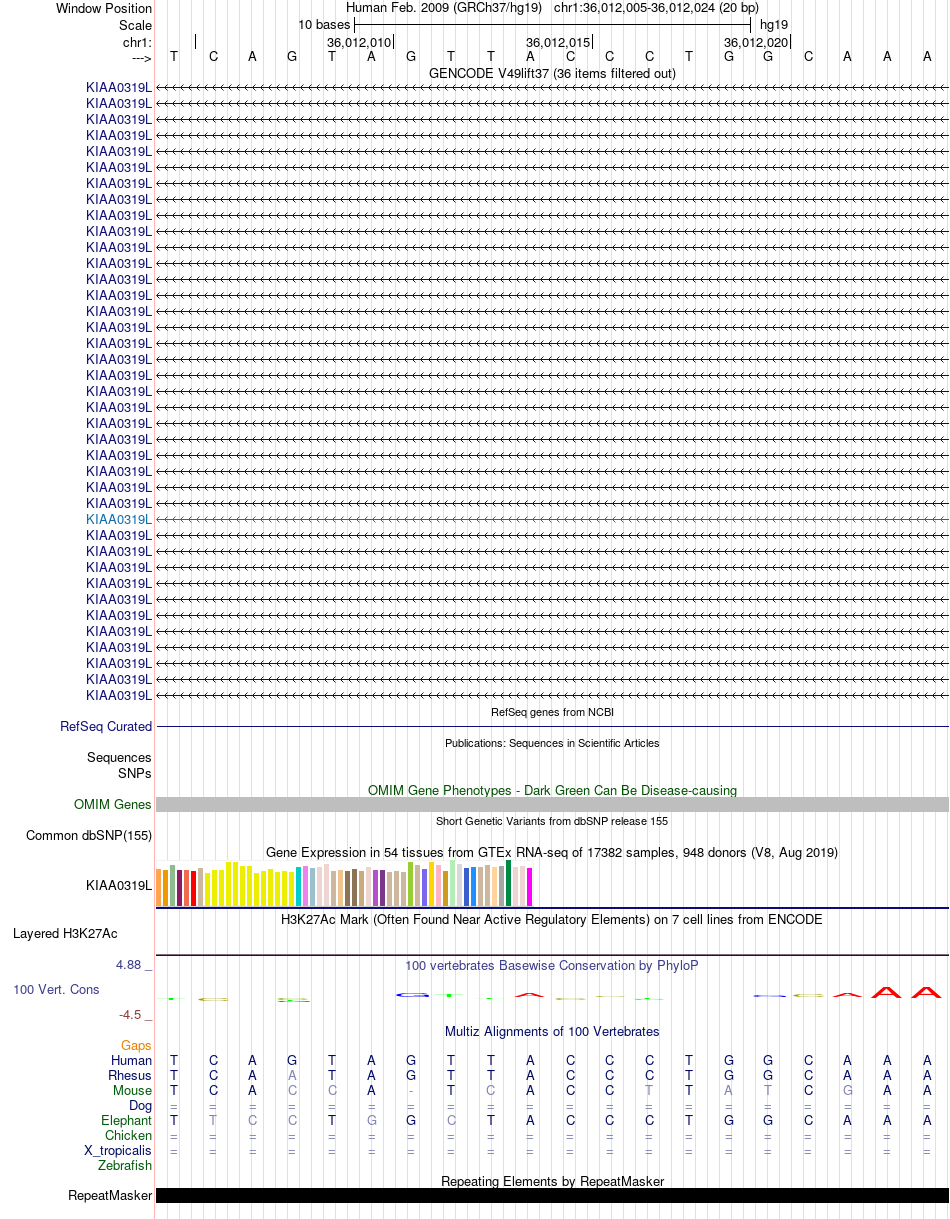Select the Rhesus alignment row label
Image resolution: width=950 pixels, height=1219 pixels.
tap(130, 1075)
